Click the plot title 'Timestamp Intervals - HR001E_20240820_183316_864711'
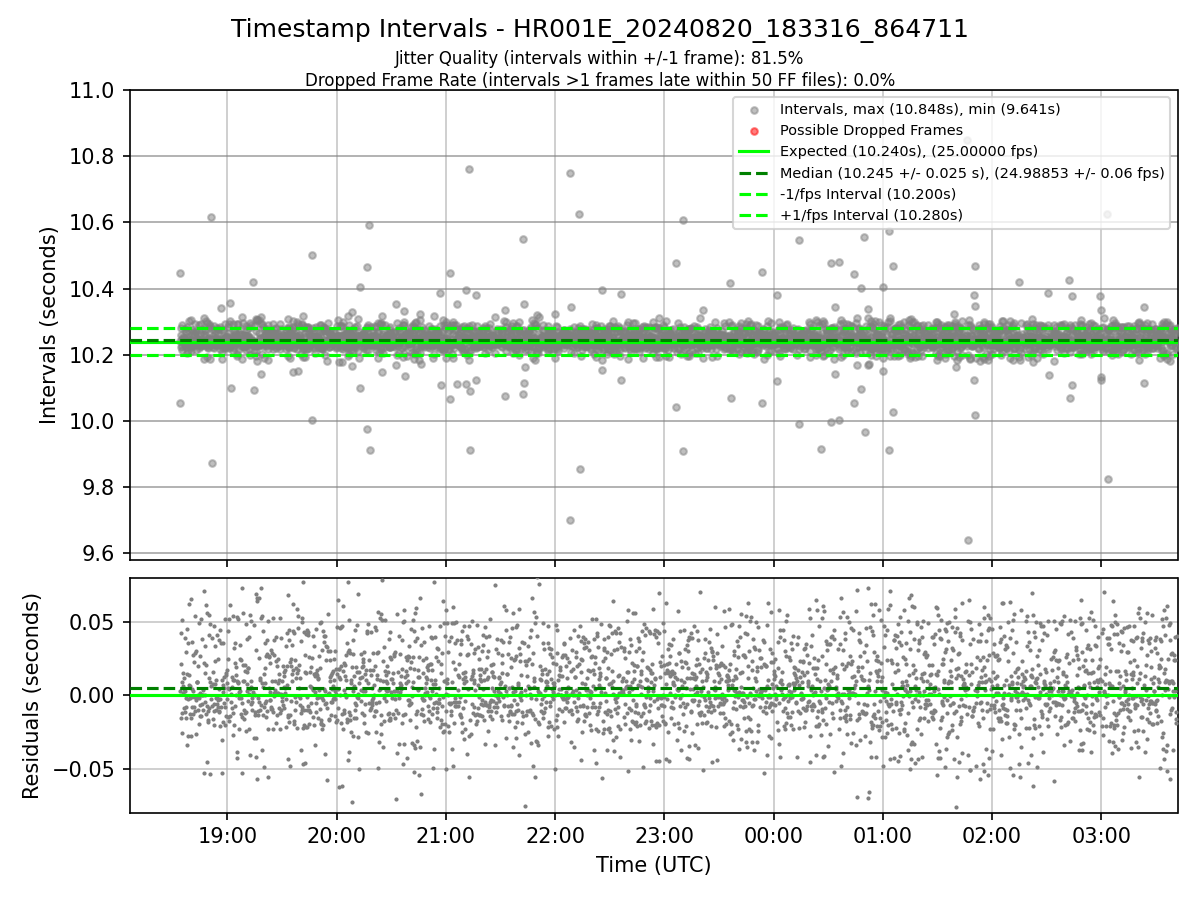The image size is (1200, 900). pyautogui.click(x=599, y=29)
